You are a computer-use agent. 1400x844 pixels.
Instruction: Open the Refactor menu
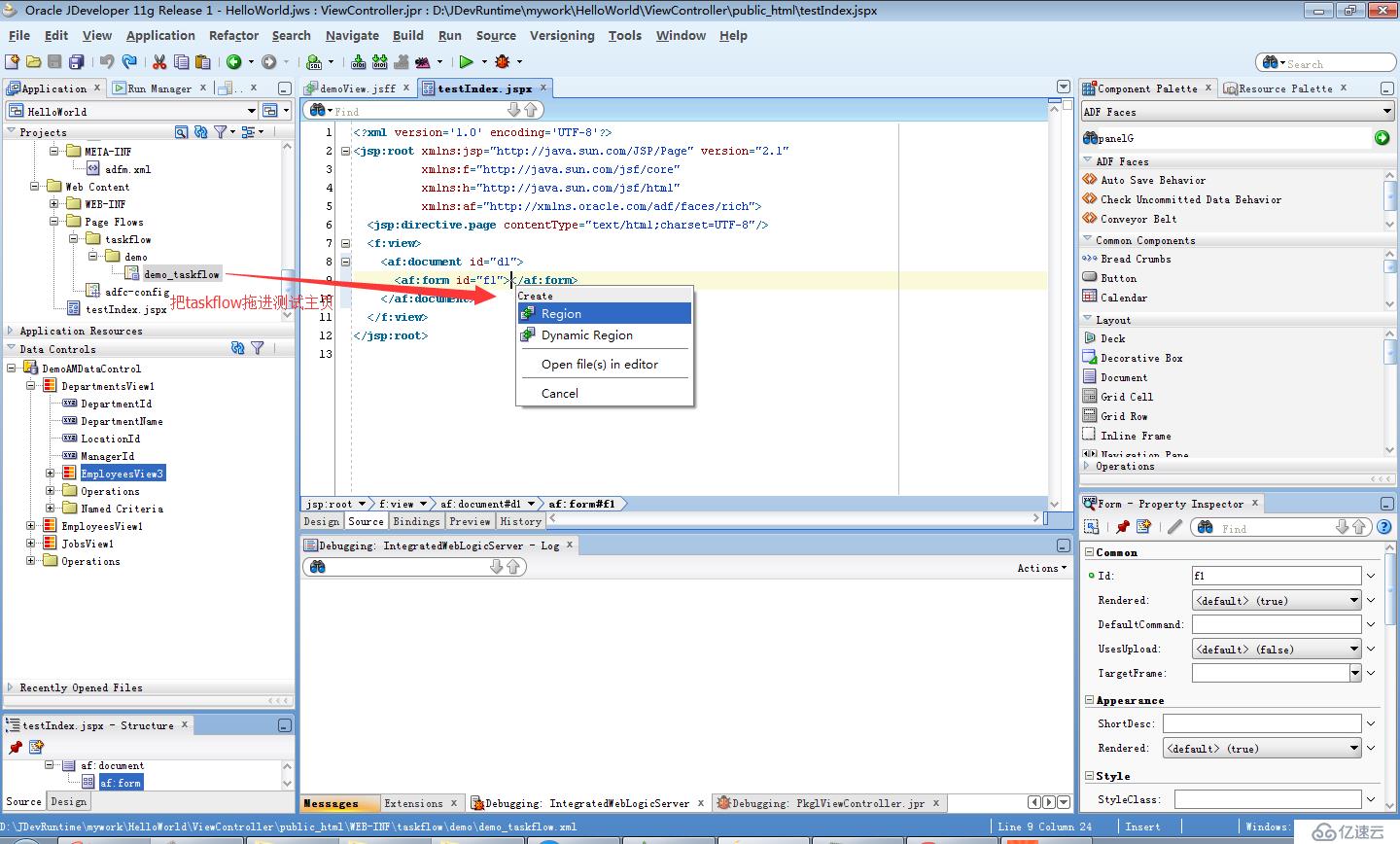click(233, 35)
